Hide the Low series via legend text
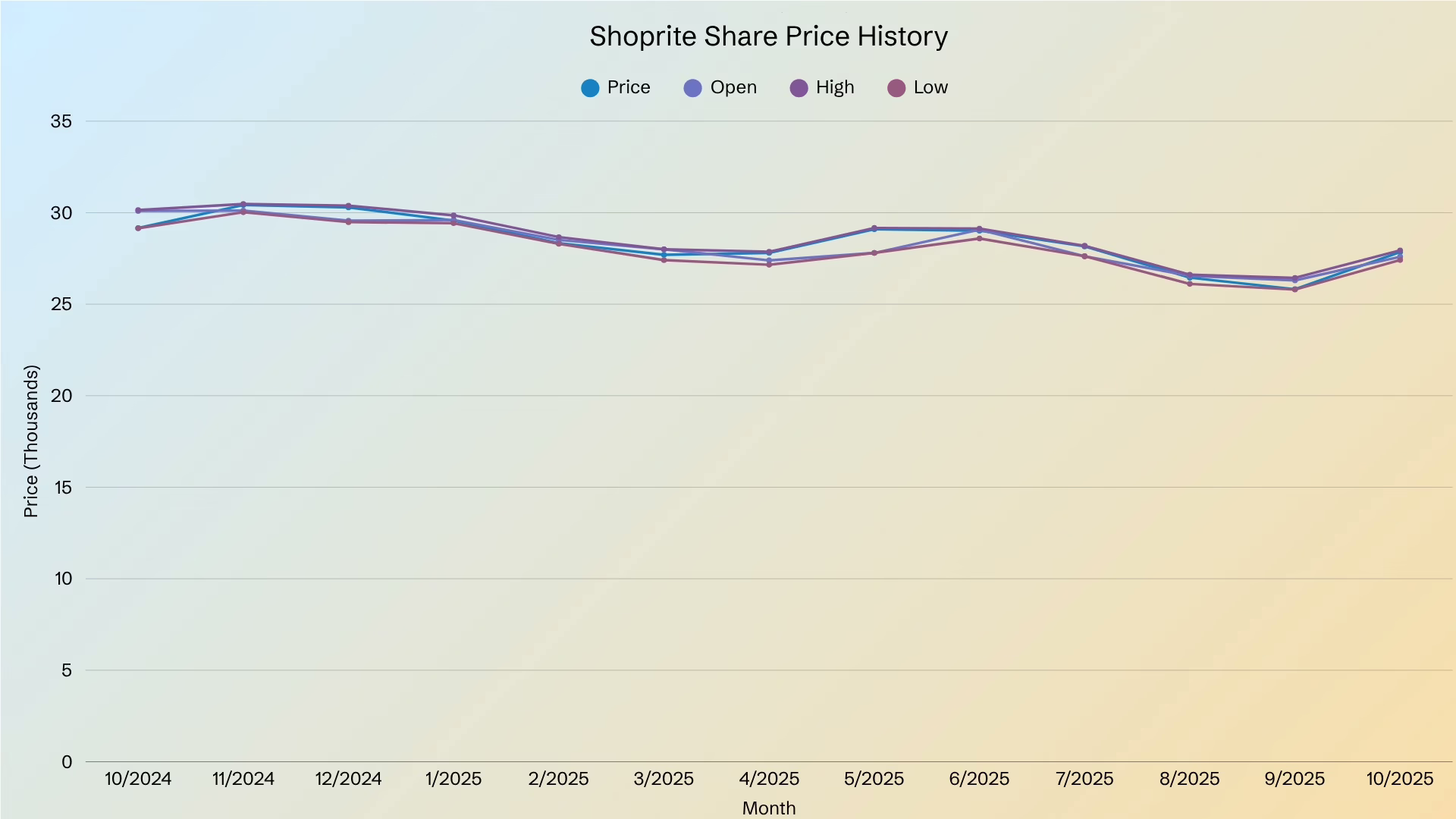Screen dimensions: 1456x819 930,87
